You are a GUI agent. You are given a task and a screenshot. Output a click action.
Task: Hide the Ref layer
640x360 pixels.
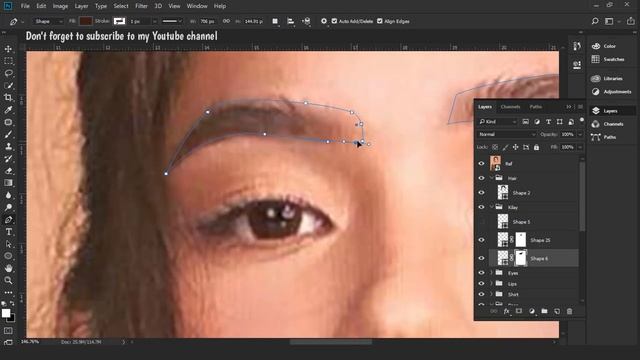[481, 164]
